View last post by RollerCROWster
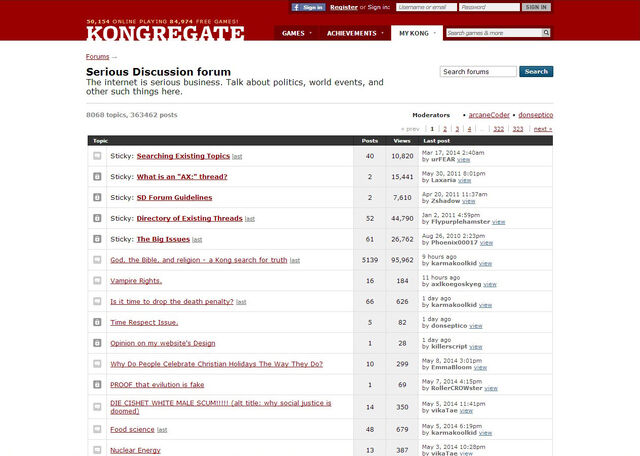This screenshot has width=640, height=456. pos(491,389)
